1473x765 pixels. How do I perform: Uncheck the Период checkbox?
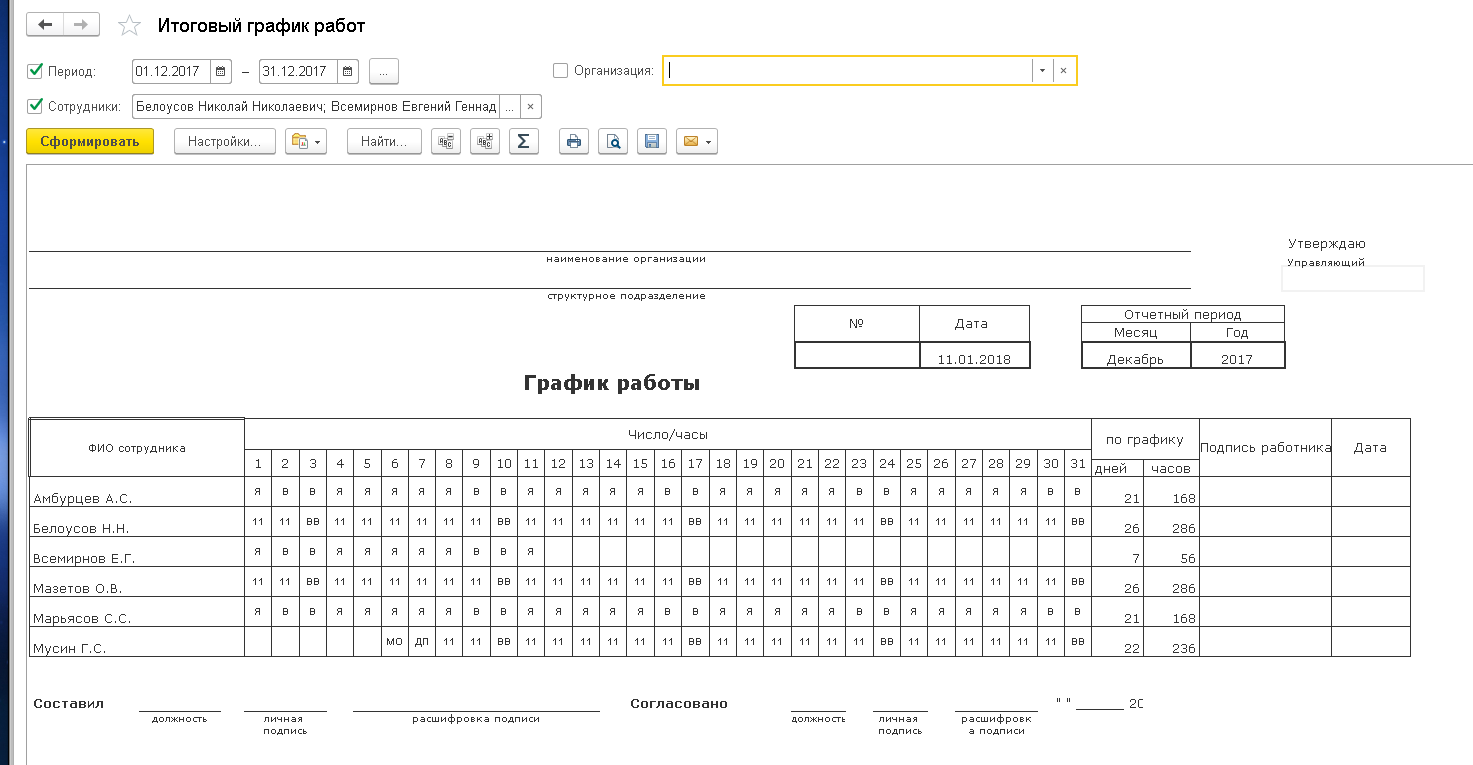(36, 71)
